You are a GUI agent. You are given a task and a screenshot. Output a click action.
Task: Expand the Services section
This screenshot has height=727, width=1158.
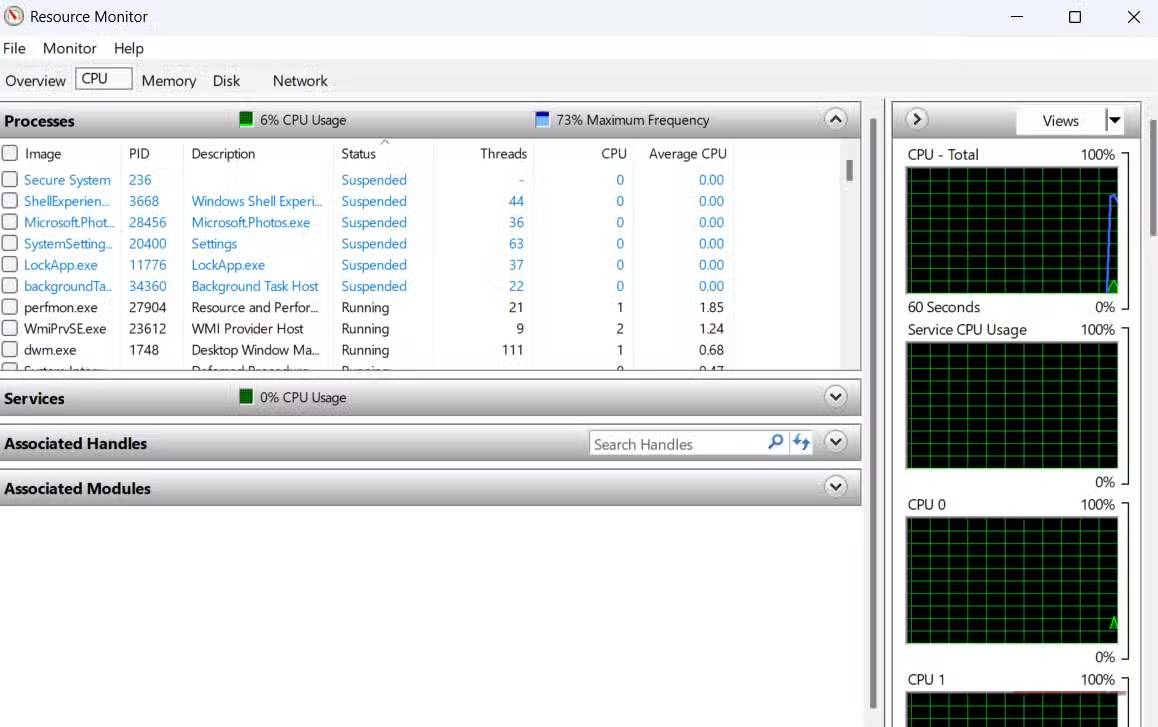point(836,397)
